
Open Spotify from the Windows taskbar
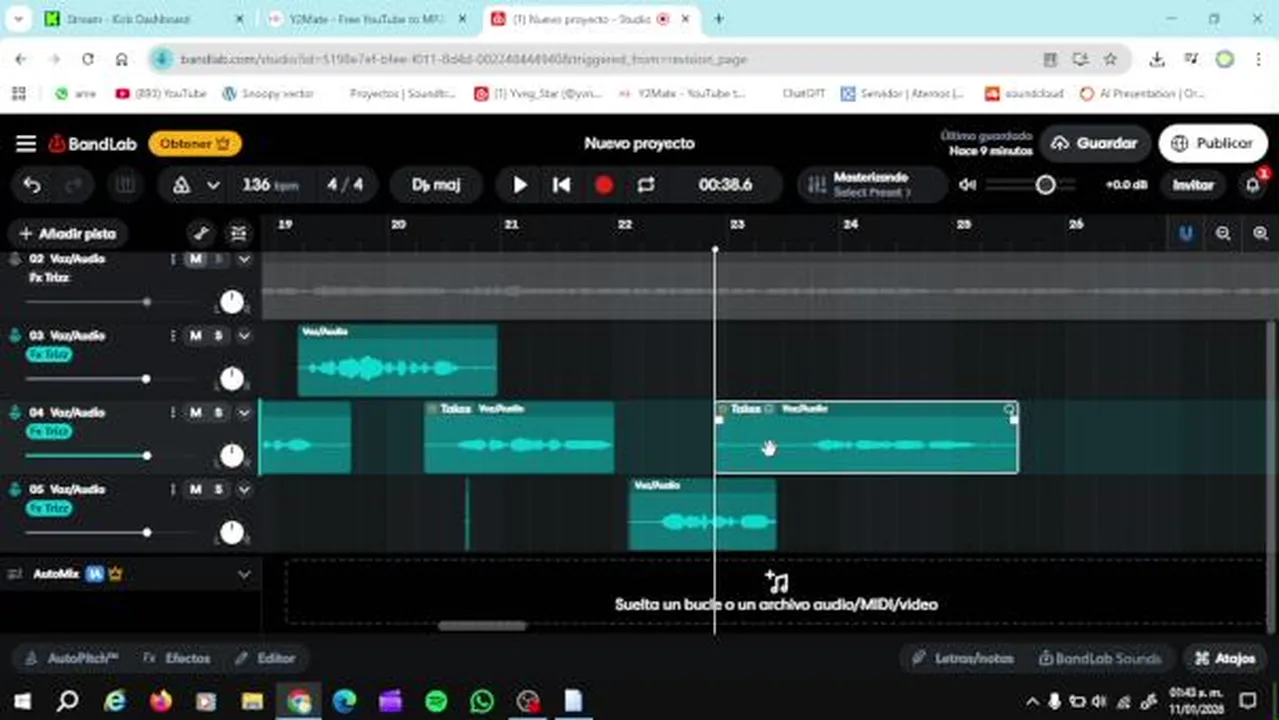point(436,701)
